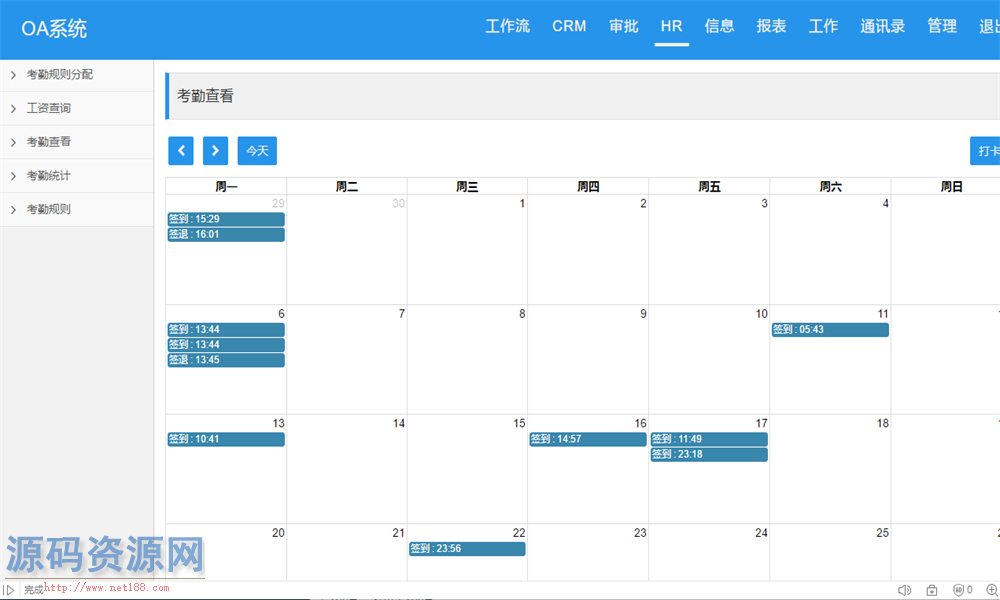Screen dimensions: 1000x600
Task: Click the 今天 button to jump to today
Action: [256, 150]
